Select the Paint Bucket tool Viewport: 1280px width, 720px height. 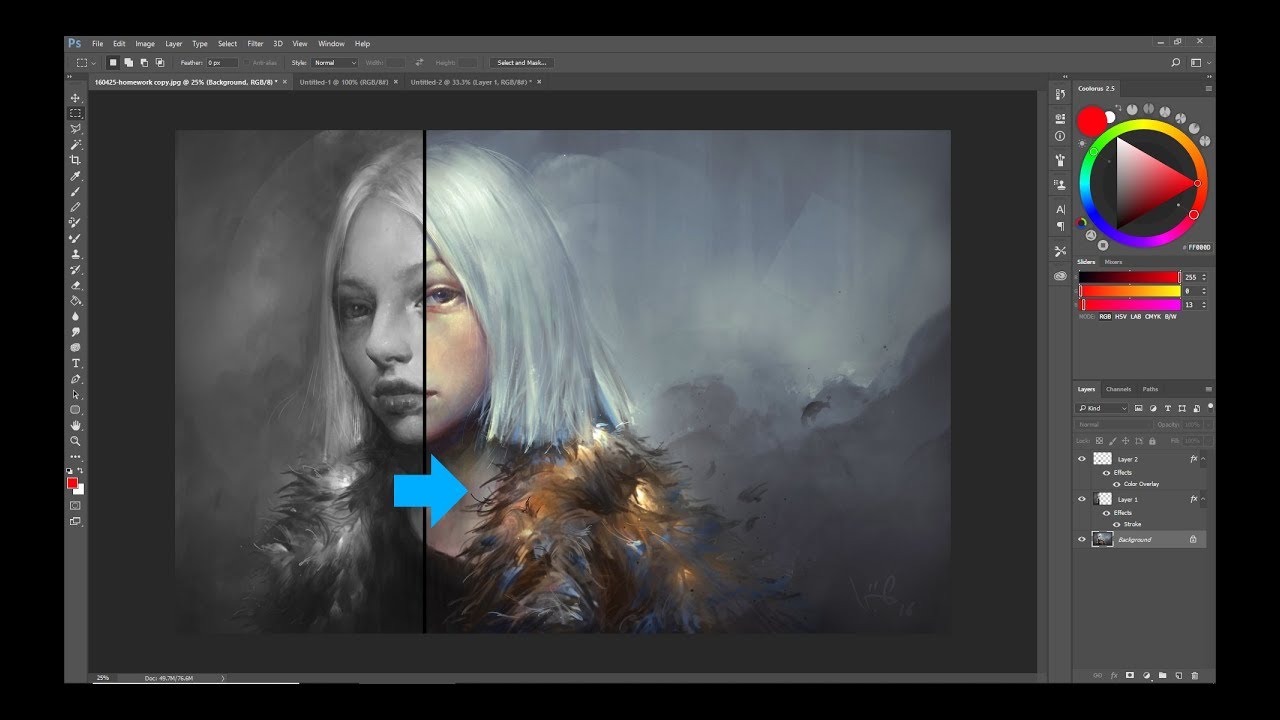pyautogui.click(x=75, y=300)
